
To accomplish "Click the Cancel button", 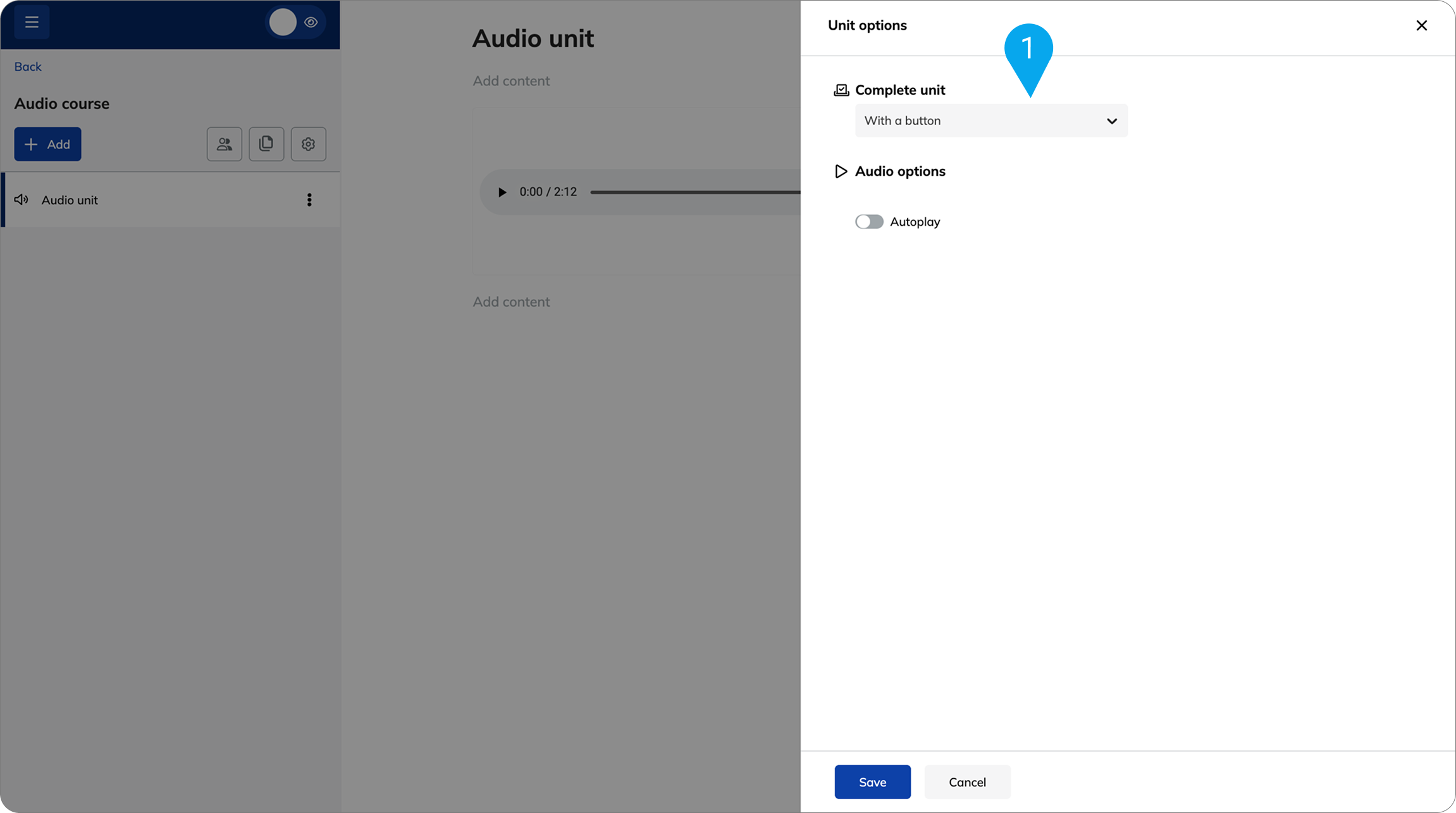I will click(x=967, y=782).
